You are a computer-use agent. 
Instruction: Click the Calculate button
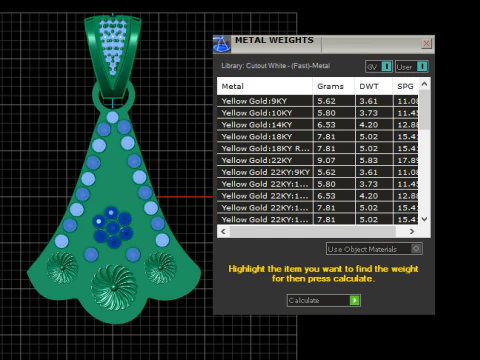pyautogui.click(x=323, y=300)
